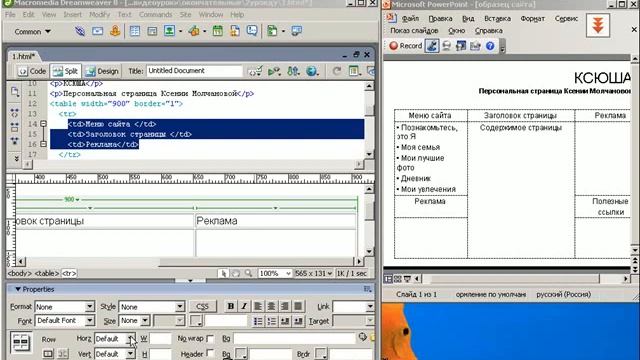
Task: Collapse the code block at line 14
Action: pos(43,124)
